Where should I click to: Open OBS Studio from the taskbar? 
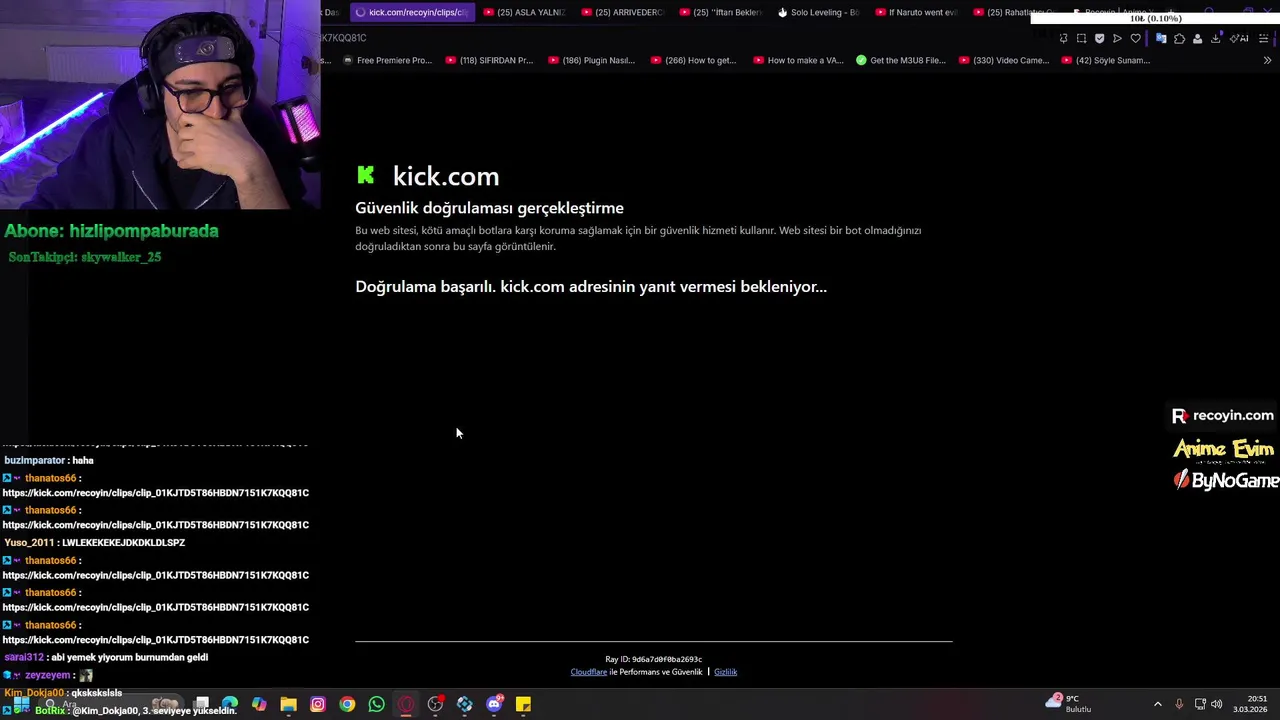coord(435,704)
